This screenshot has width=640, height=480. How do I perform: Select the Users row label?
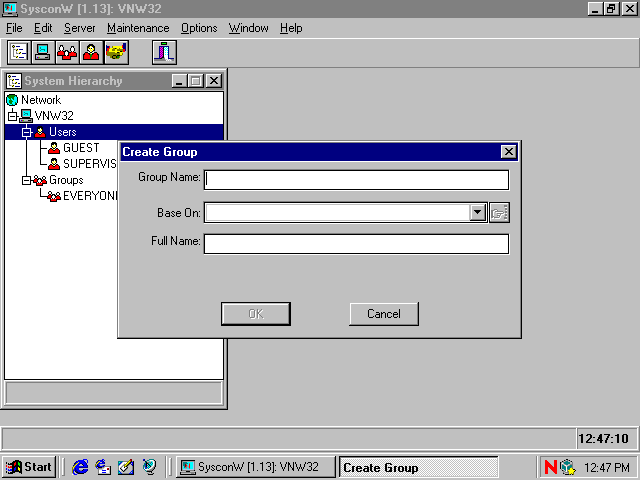(x=62, y=132)
